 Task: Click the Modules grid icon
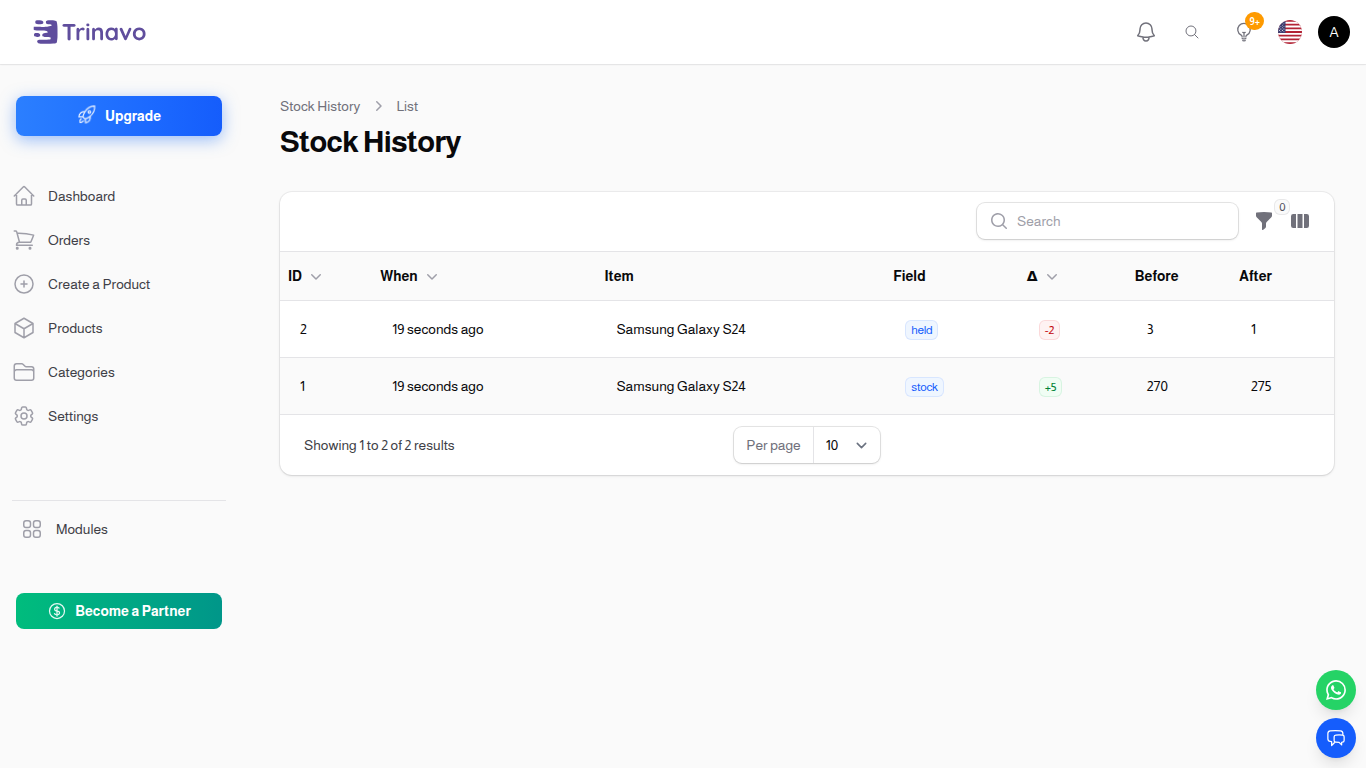coord(32,529)
